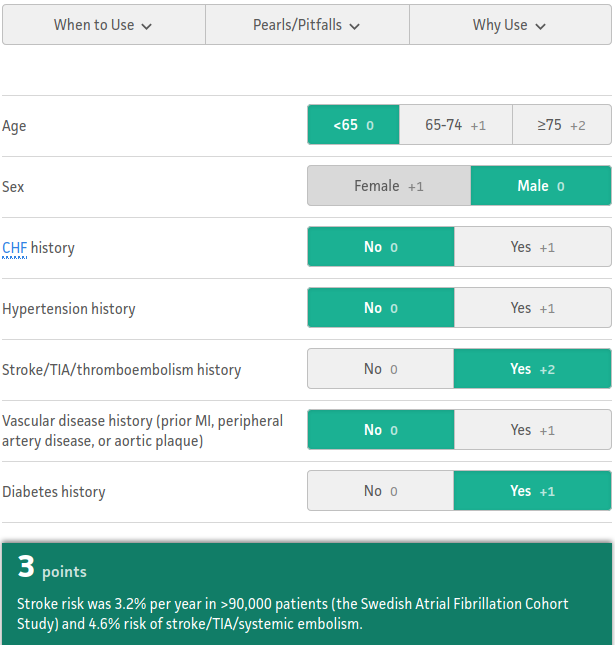Mark CHF history as No
Viewport: 615px width, 645px height.
(381, 247)
